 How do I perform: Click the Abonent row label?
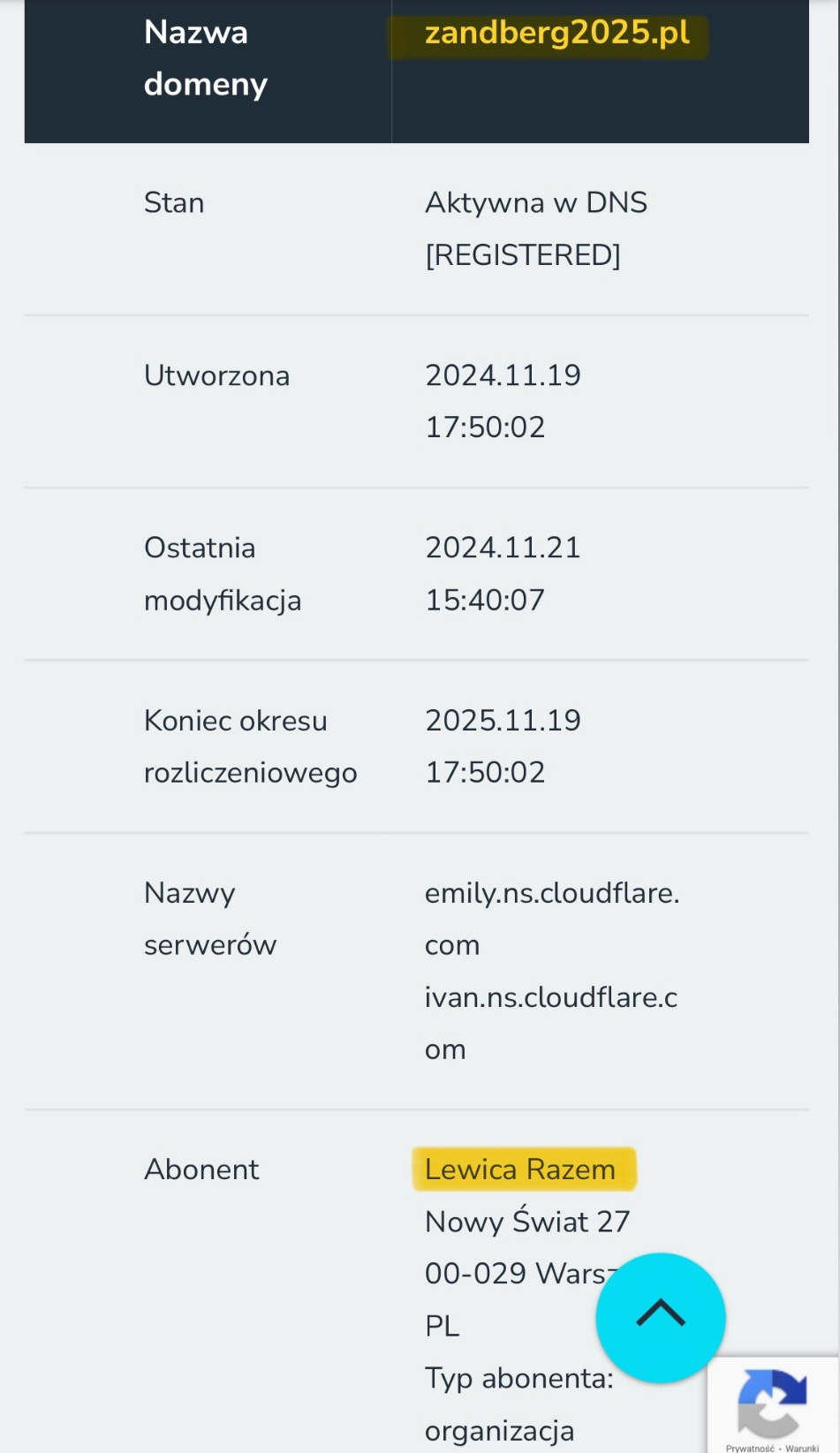point(201,1169)
